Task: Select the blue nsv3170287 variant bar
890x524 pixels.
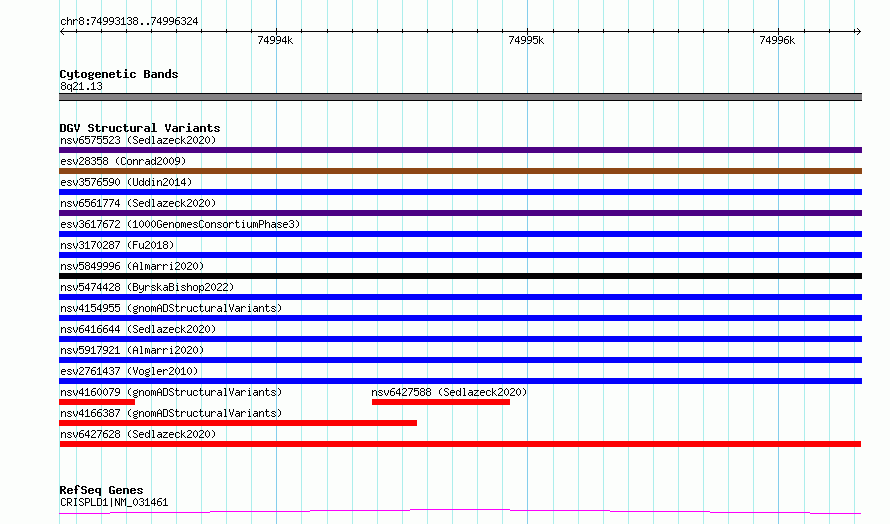Action: click(x=460, y=255)
